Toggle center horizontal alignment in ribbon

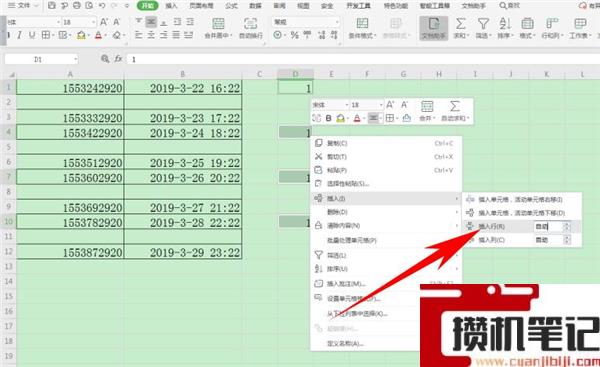[151, 35]
